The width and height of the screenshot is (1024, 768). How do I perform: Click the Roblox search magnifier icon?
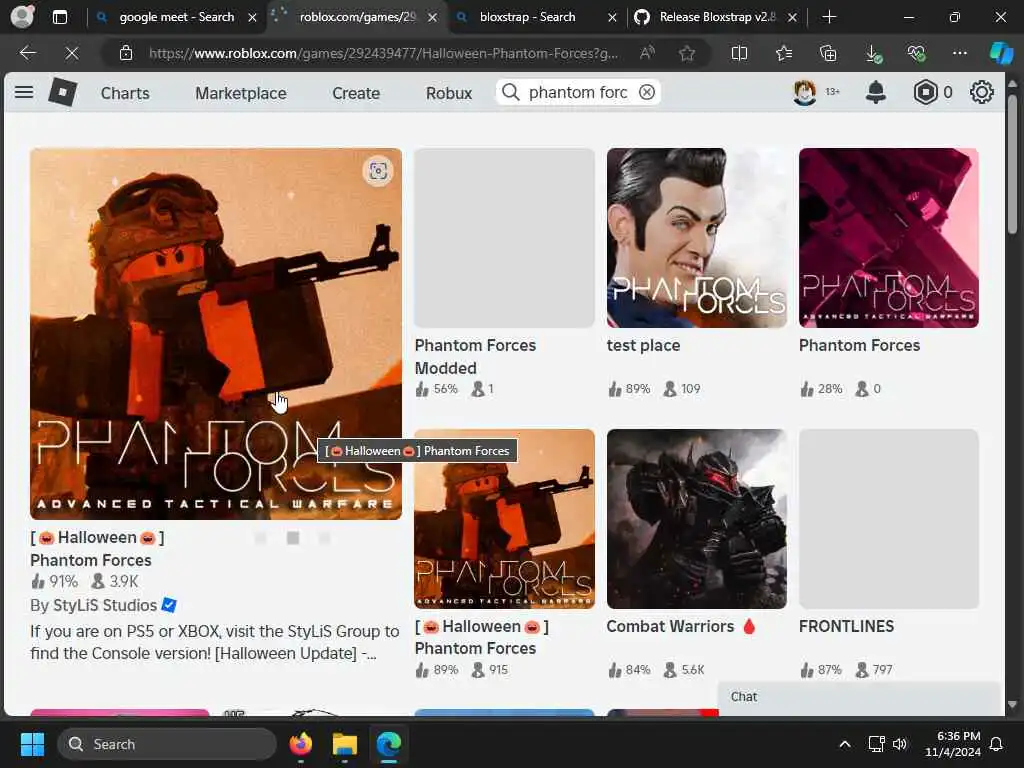coord(511,92)
